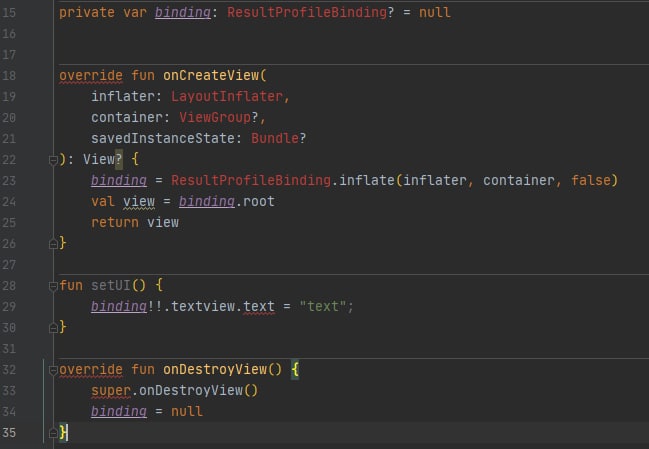The height and width of the screenshot is (449, 649).
Task: Click null keyword on line 34
Action: coord(187,411)
